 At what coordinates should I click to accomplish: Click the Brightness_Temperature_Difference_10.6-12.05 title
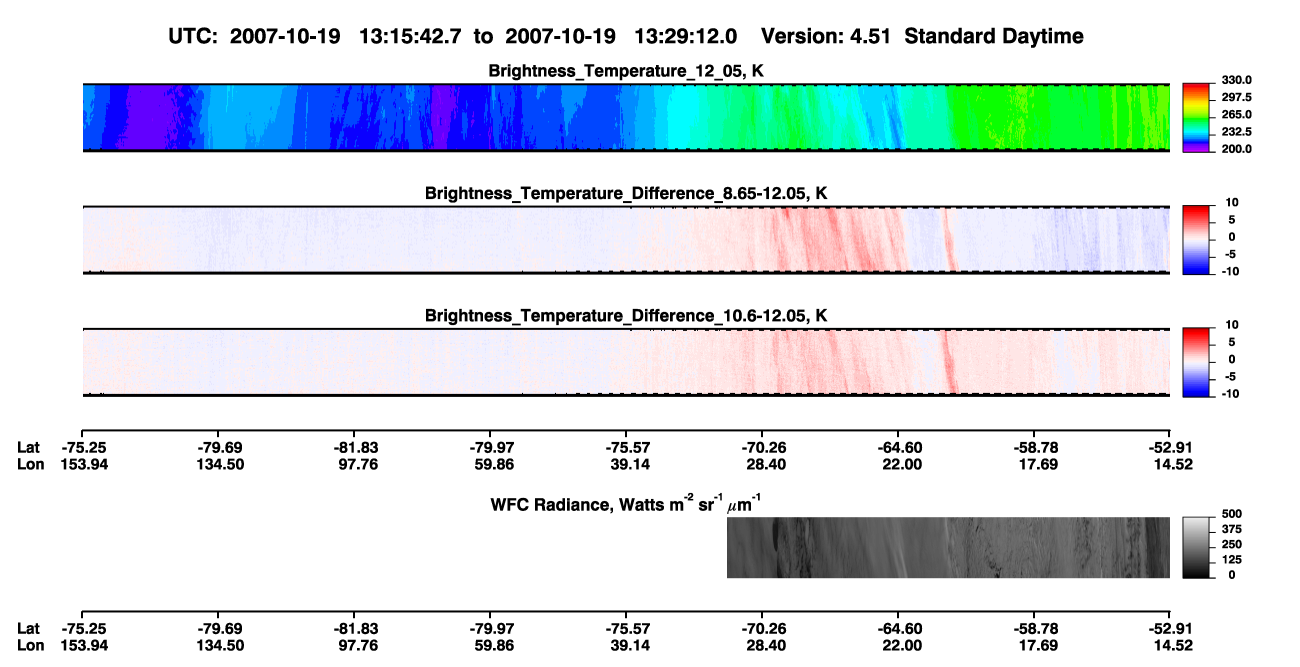(626, 316)
